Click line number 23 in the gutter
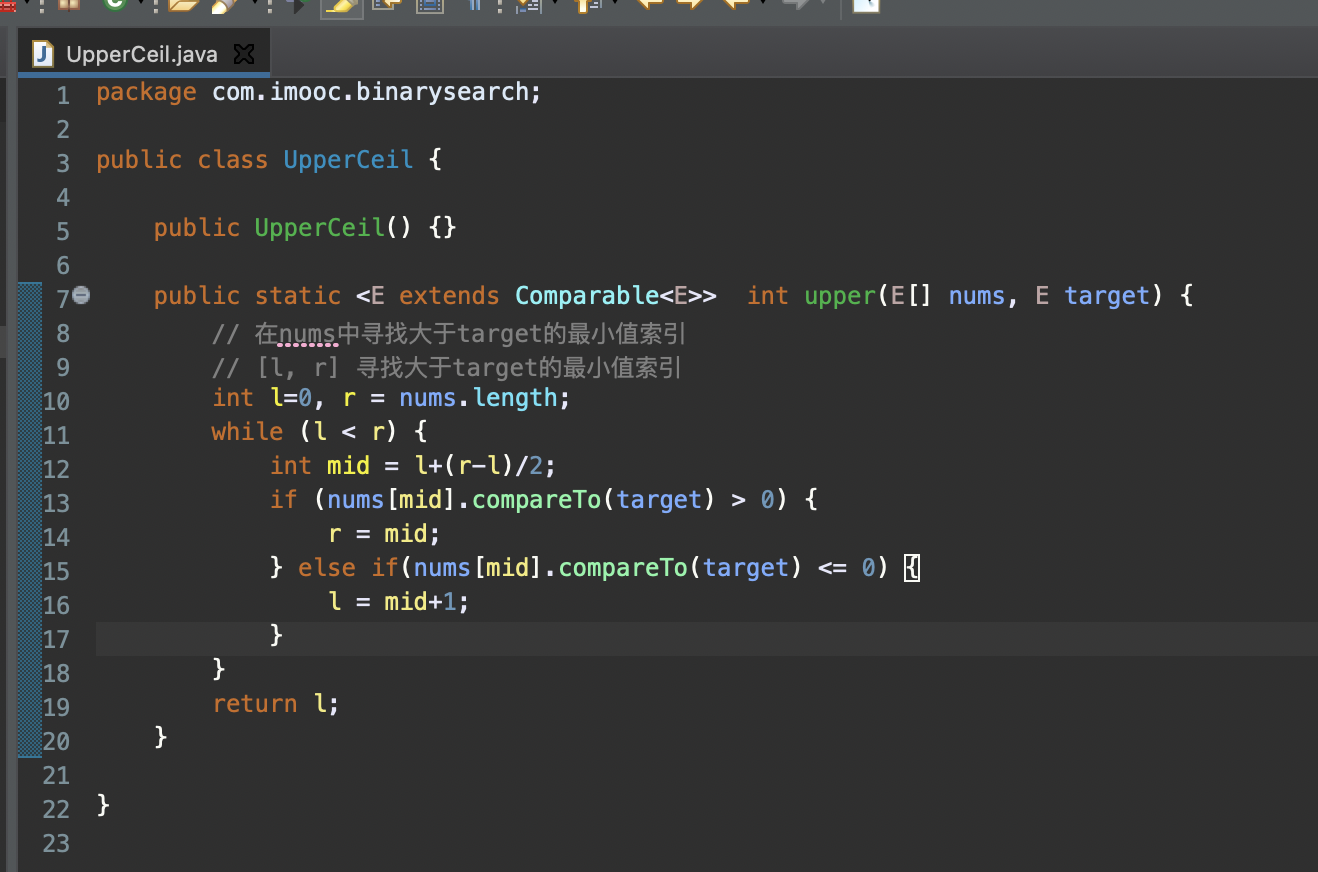Image resolution: width=1318 pixels, height=872 pixels. pos(56,843)
